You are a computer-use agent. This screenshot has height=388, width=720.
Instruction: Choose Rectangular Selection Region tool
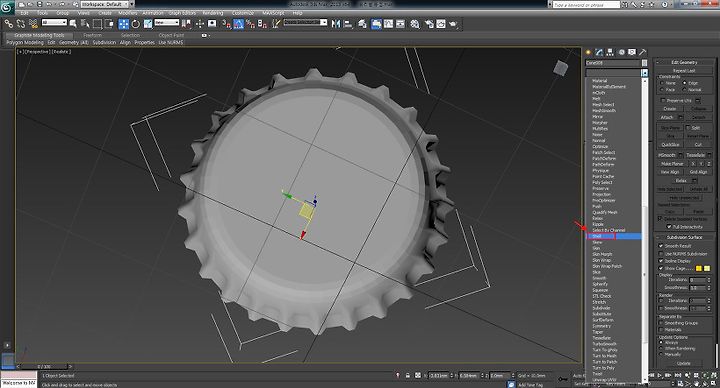(x=97, y=23)
